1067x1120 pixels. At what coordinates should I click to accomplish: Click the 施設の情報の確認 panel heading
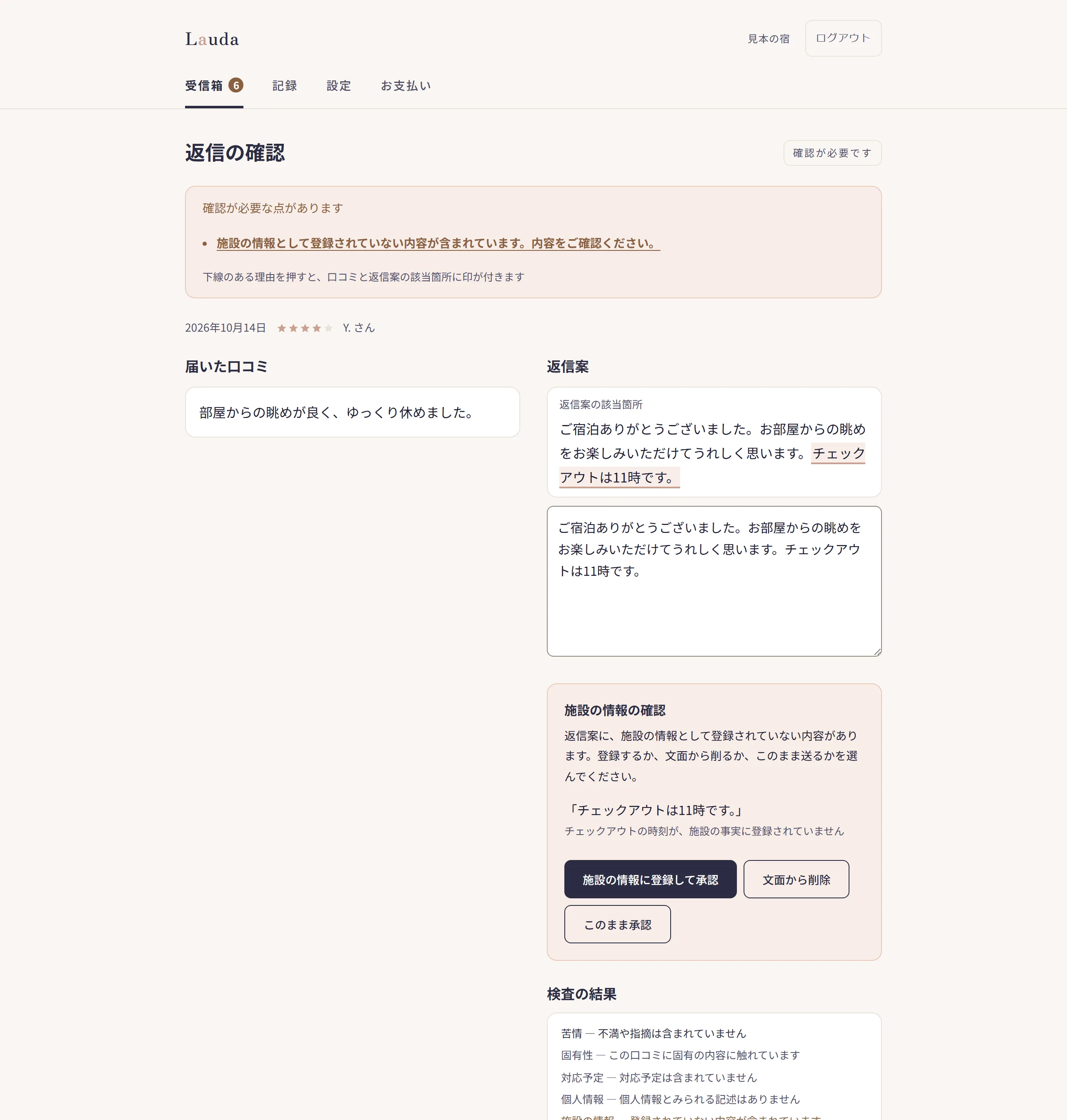point(614,710)
